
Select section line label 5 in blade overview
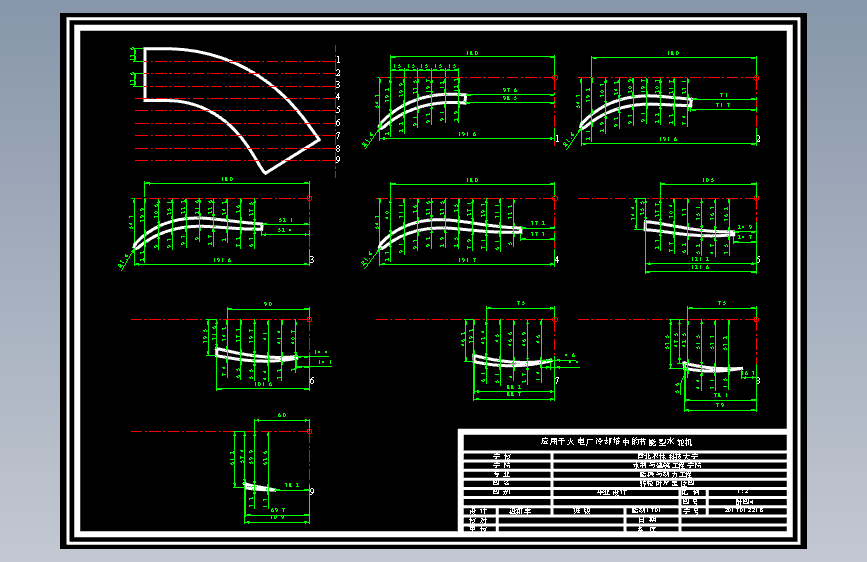pyautogui.click(x=338, y=110)
